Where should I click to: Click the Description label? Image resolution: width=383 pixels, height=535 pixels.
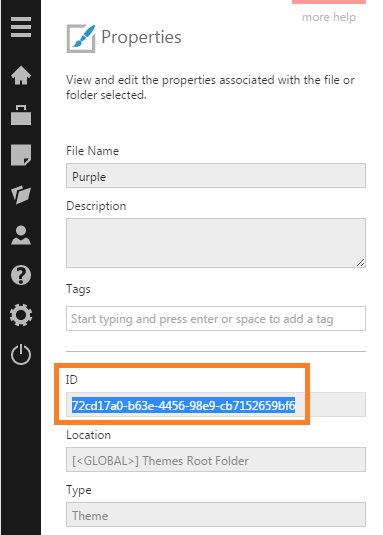click(x=96, y=206)
